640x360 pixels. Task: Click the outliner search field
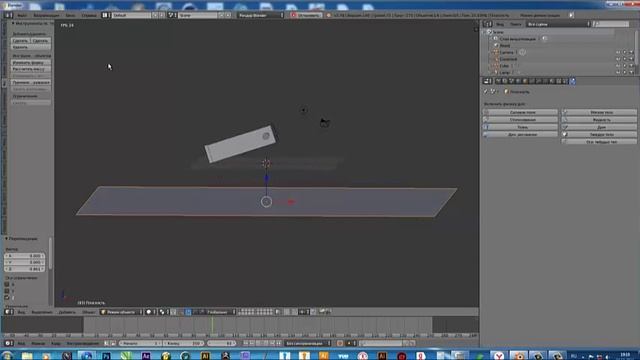611,24
